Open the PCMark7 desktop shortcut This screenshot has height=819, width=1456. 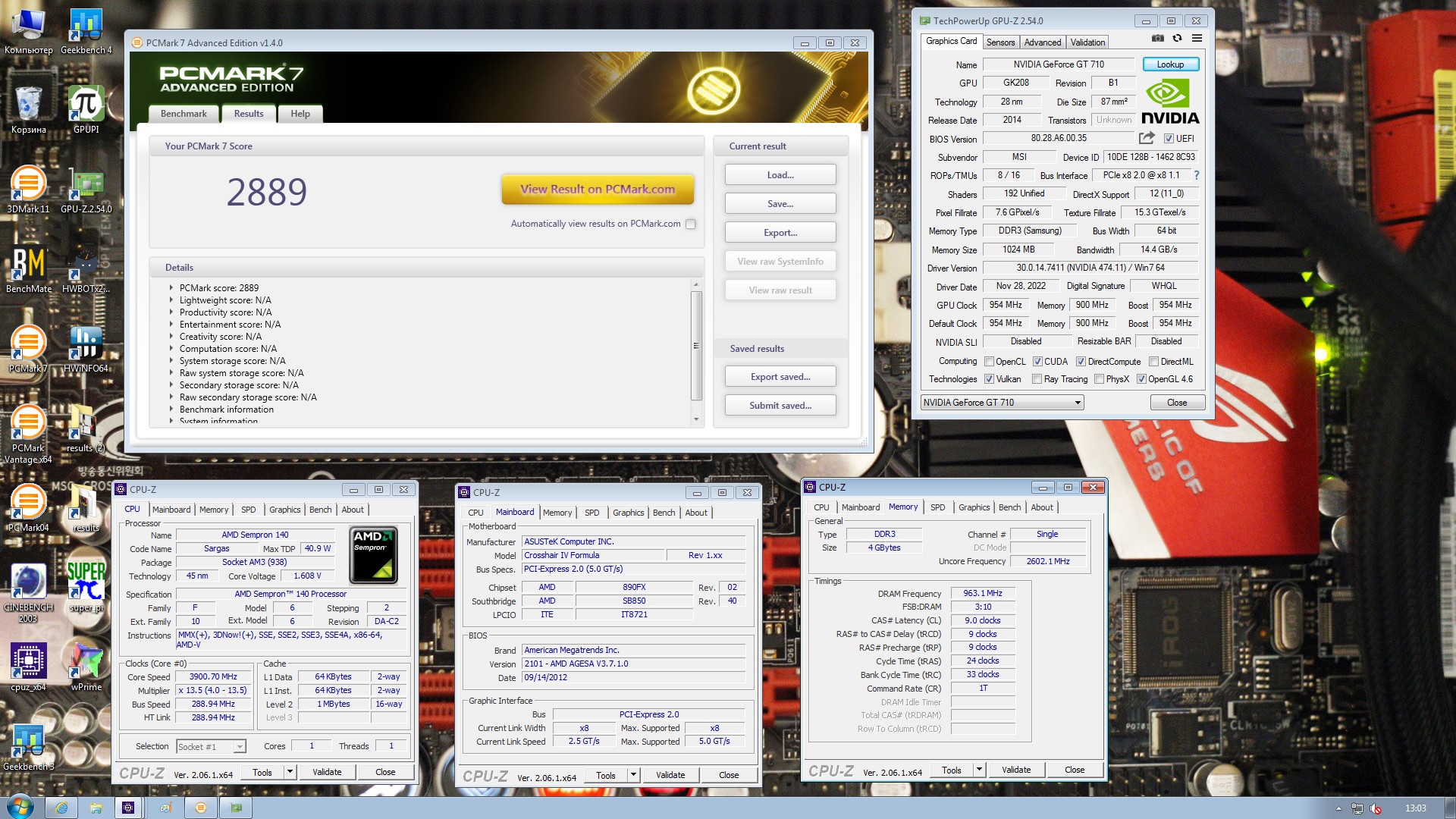[28, 349]
